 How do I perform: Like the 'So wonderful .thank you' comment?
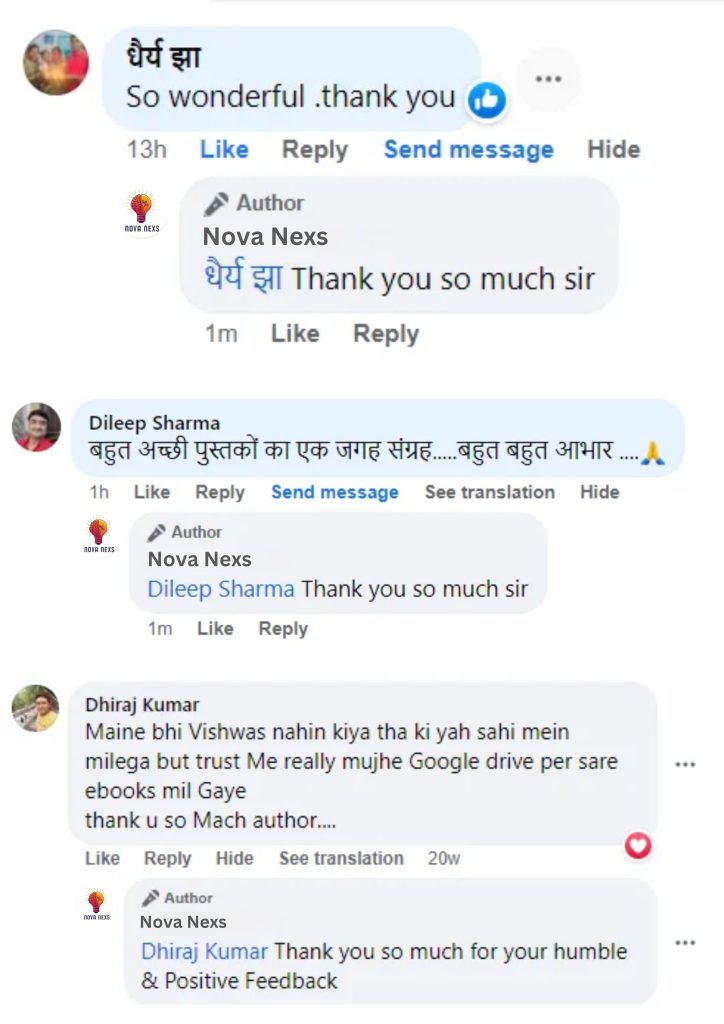click(224, 150)
